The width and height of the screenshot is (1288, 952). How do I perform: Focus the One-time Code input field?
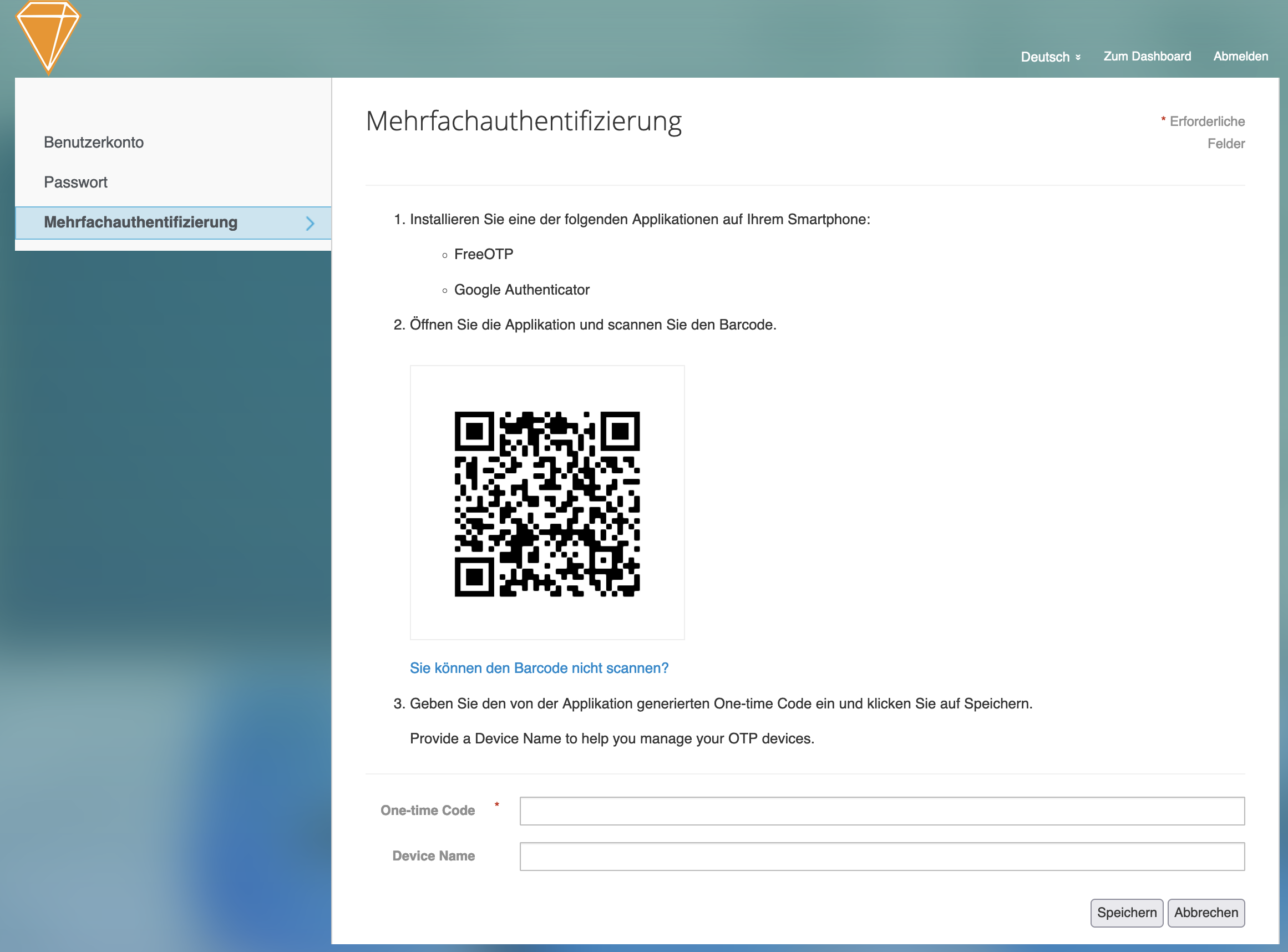click(881, 811)
